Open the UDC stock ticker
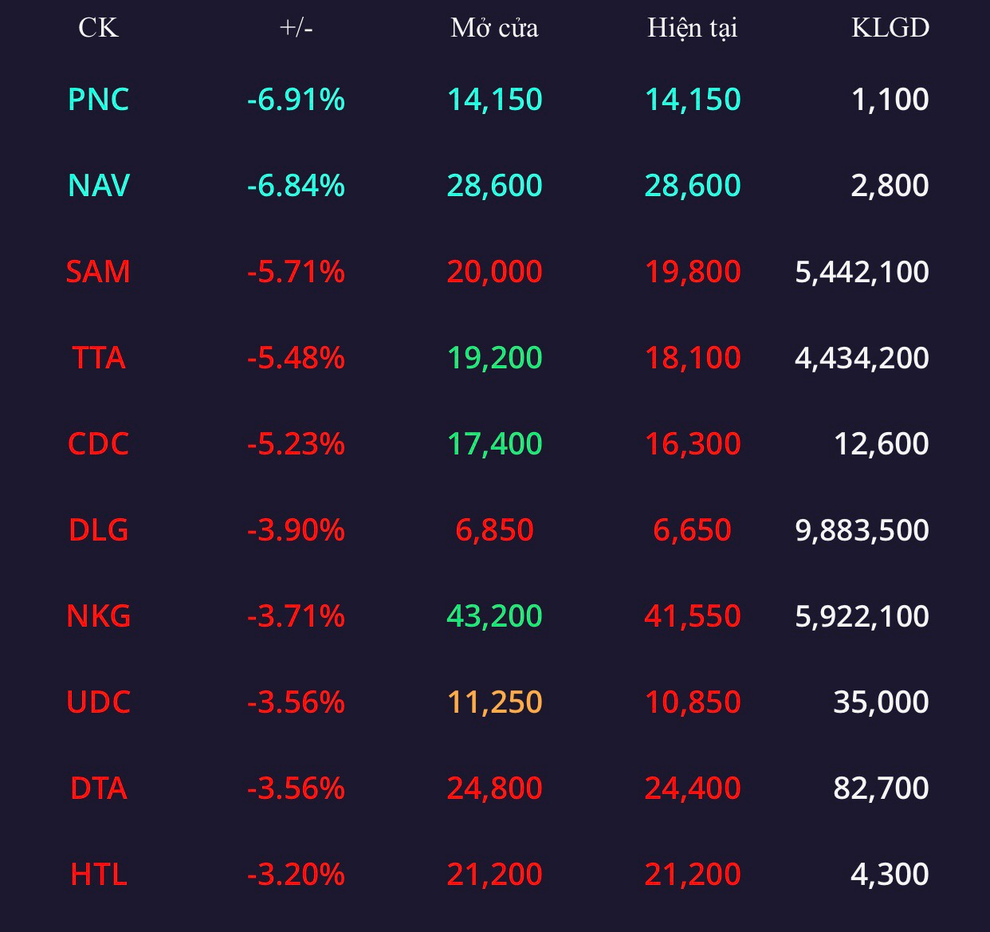This screenshot has width=990, height=932. pyautogui.click(x=98, y=702)
